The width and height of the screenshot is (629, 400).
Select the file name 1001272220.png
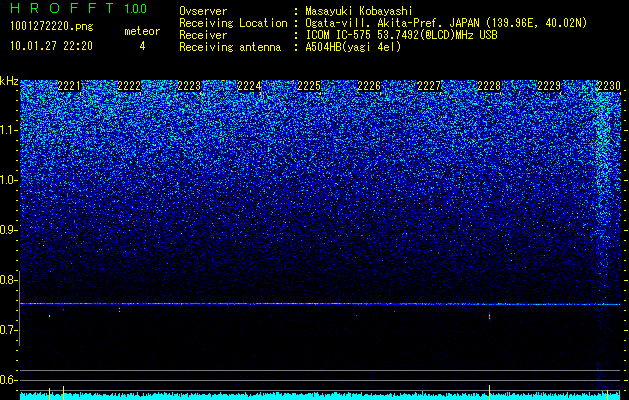tap(52, 26)
